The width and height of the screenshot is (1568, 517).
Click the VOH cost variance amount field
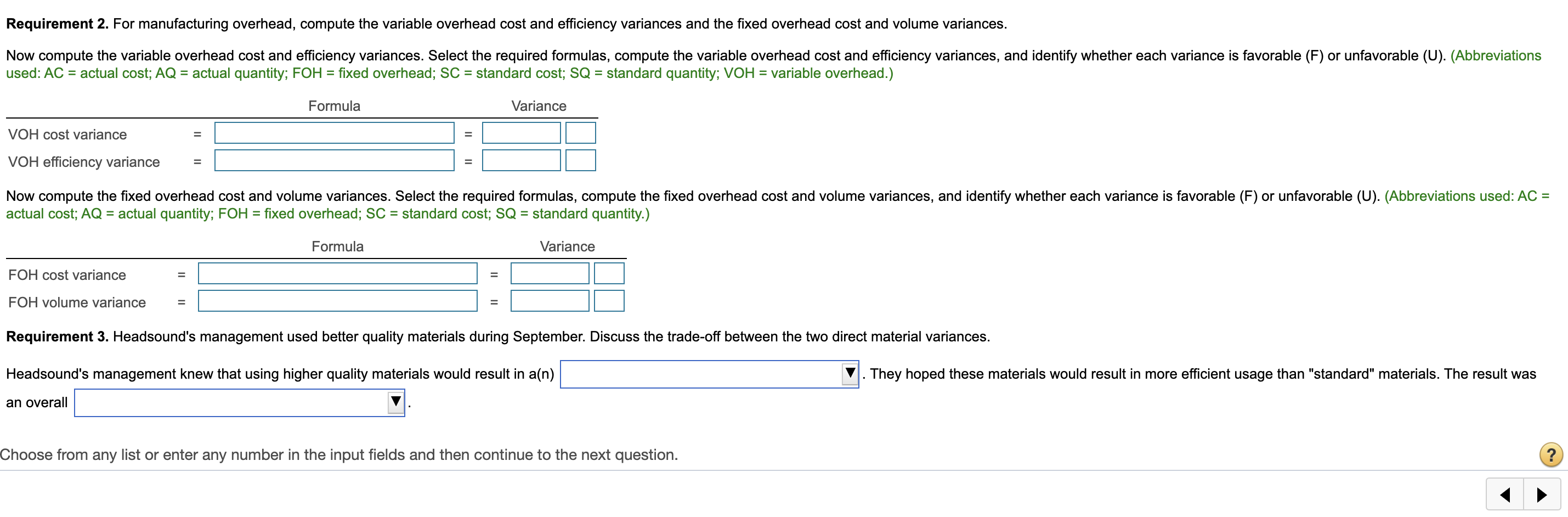(x=520, y=133)
